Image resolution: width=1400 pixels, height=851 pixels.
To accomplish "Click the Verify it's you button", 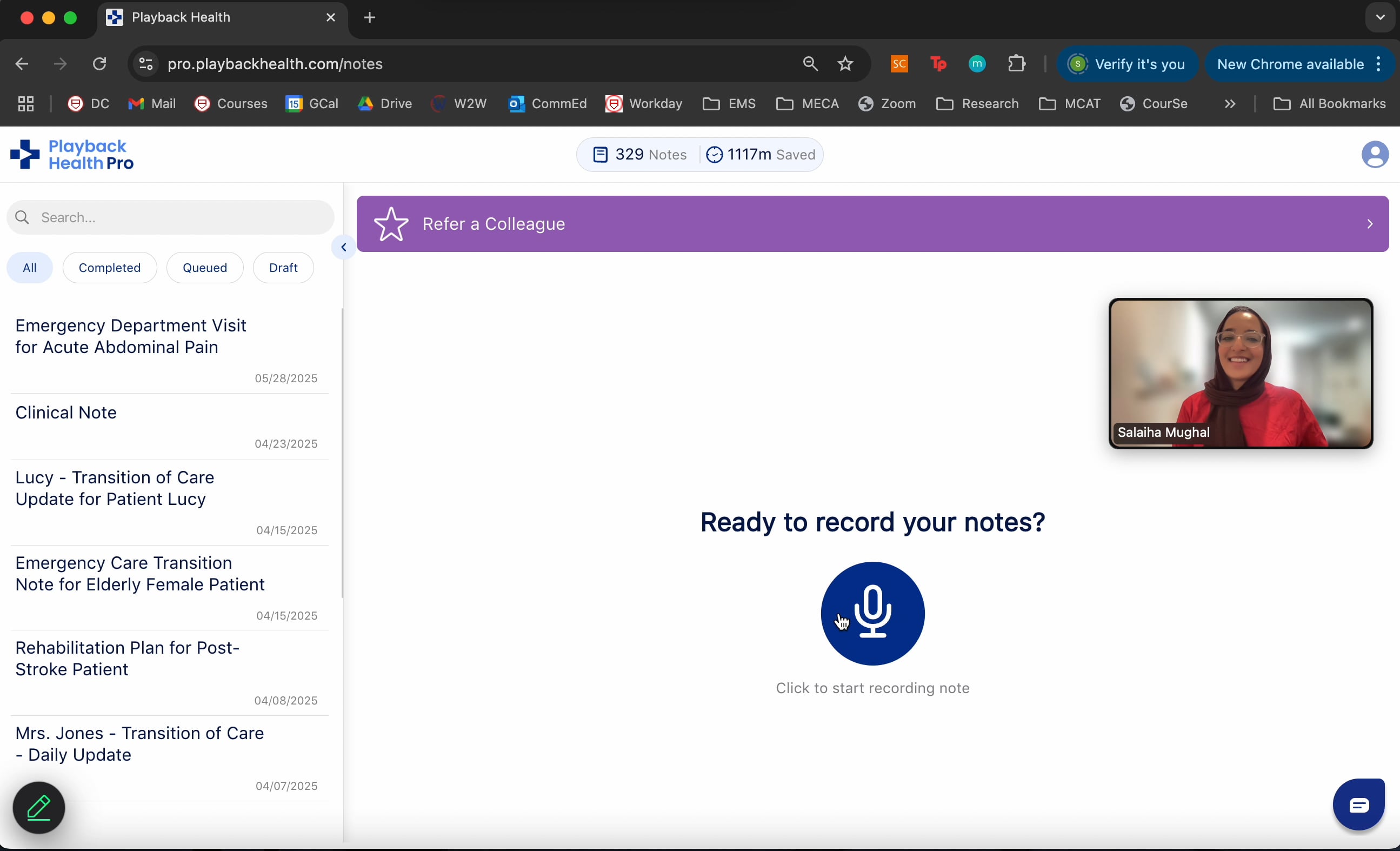I will tap(1128, 64).
